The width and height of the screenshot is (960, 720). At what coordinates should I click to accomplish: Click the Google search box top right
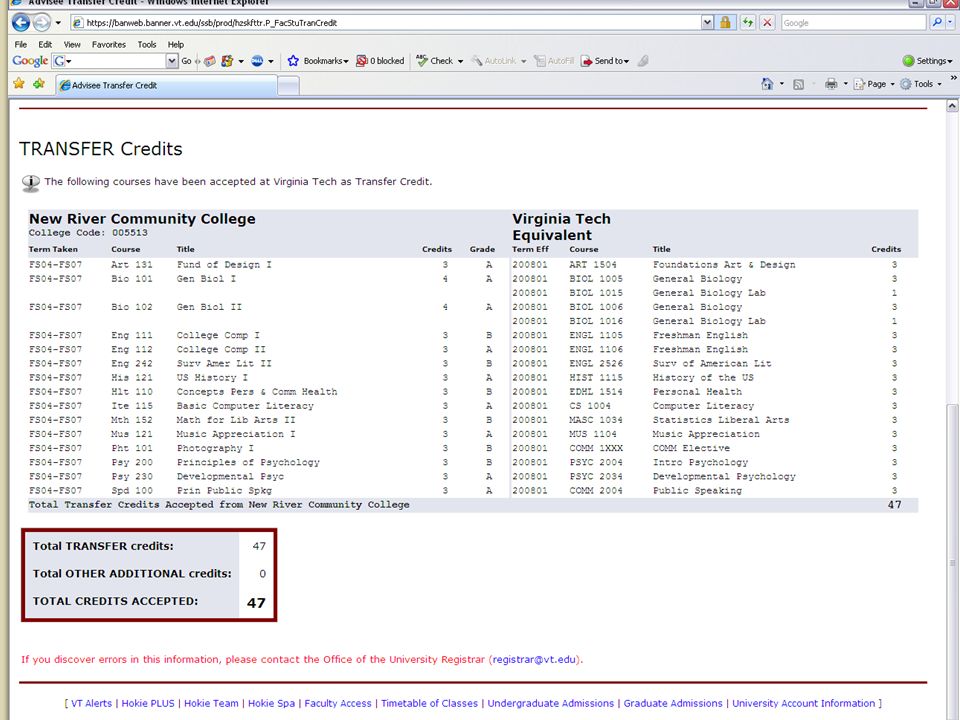click(853, 23)
